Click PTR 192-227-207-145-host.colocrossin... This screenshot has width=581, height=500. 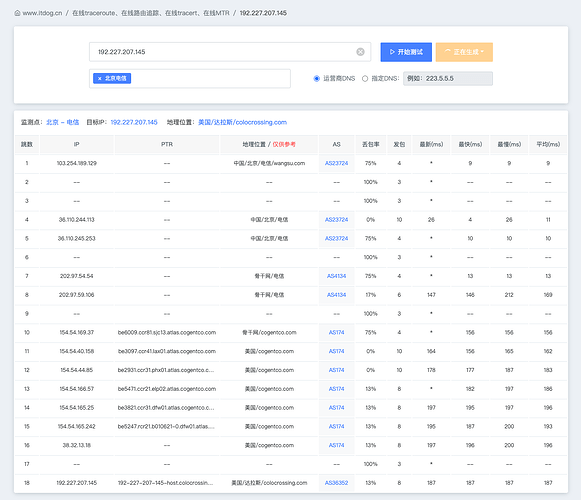pyautogui.click(x=165, y=483)
